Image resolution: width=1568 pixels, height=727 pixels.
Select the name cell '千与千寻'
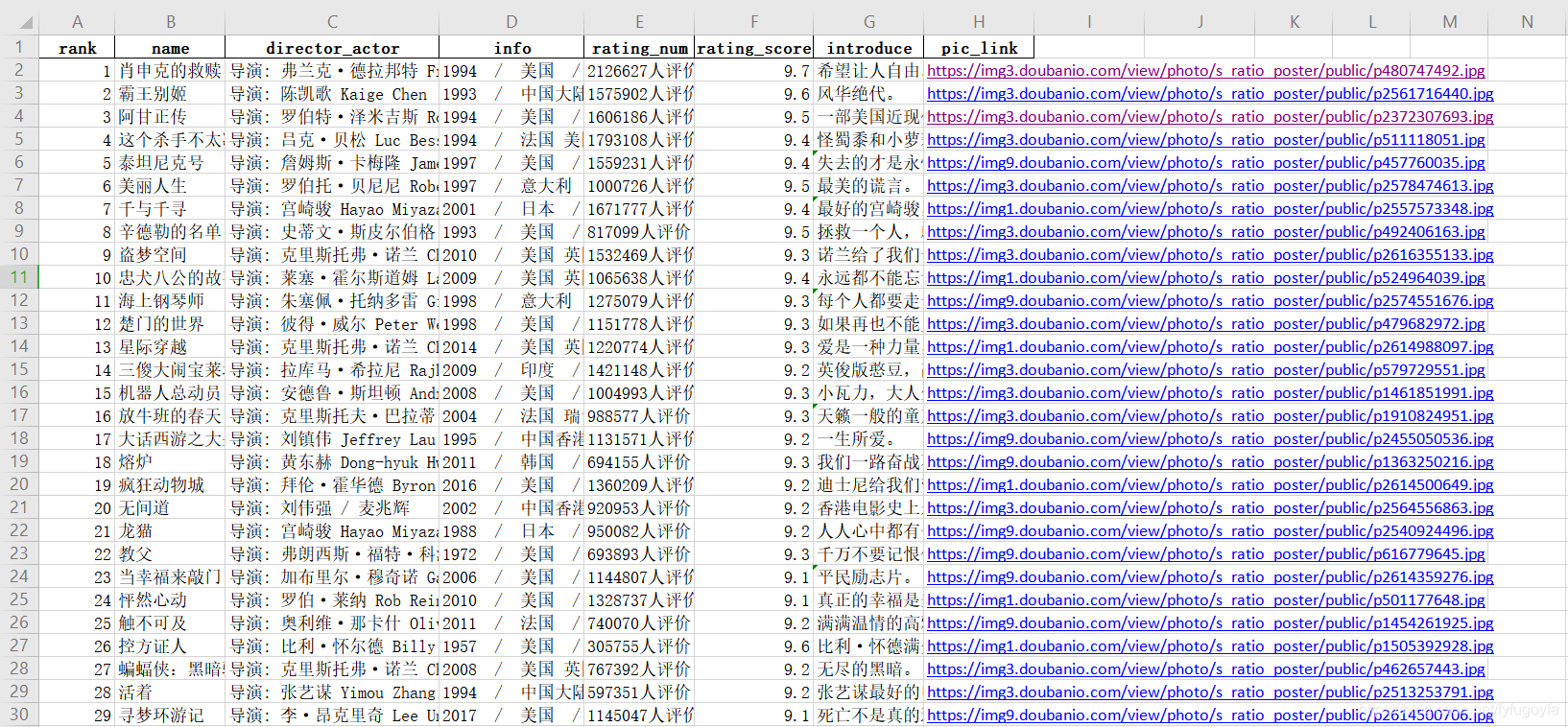click(x=170, y=209)
